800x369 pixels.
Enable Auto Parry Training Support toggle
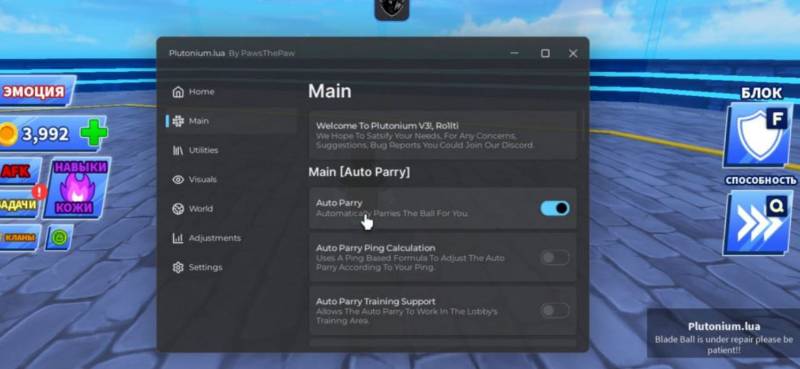555,310
